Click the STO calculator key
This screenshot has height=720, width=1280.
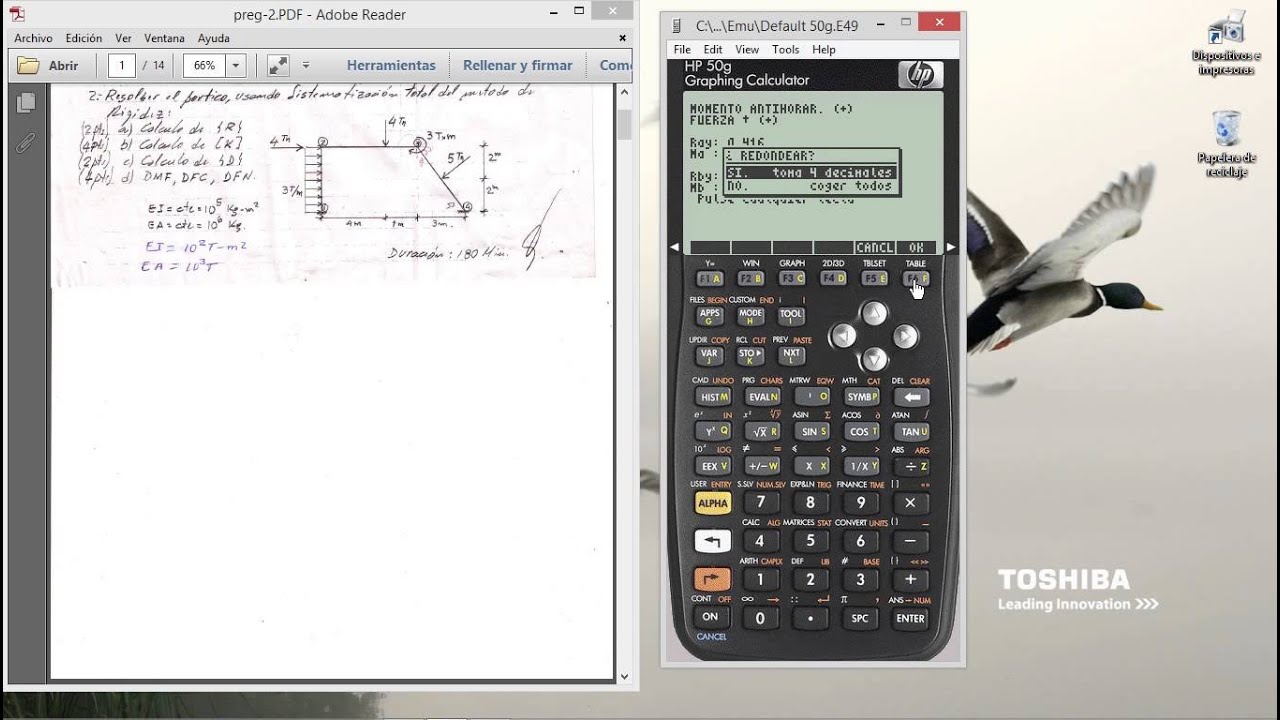pos(751,354)
